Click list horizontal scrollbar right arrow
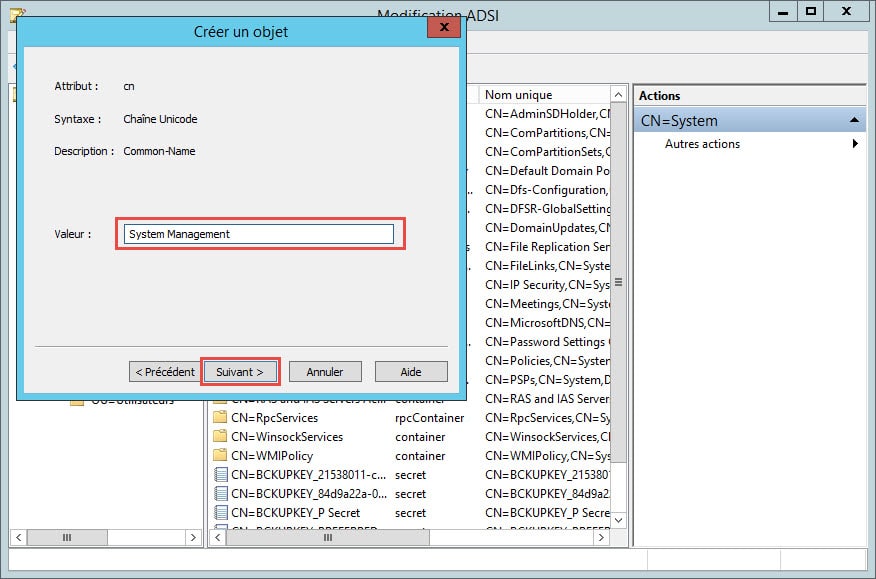 601,537
